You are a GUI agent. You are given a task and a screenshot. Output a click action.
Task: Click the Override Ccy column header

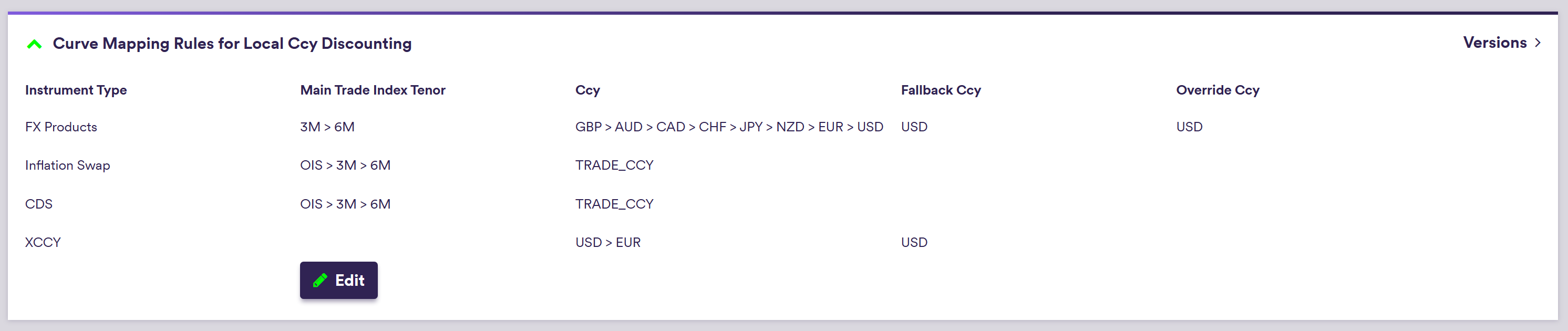point(1218,90)
